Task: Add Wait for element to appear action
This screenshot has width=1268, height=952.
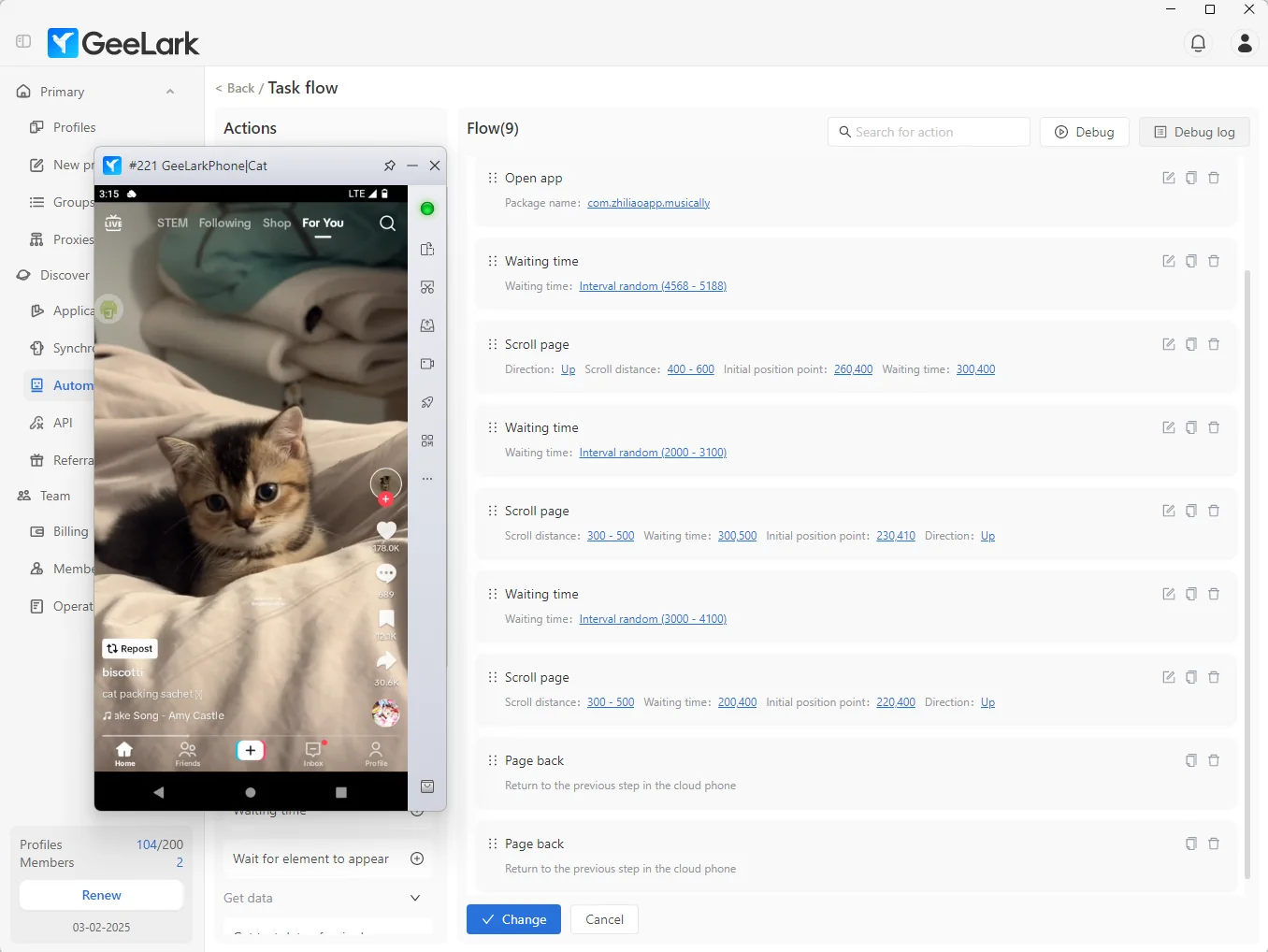Action: coord(417,858)
